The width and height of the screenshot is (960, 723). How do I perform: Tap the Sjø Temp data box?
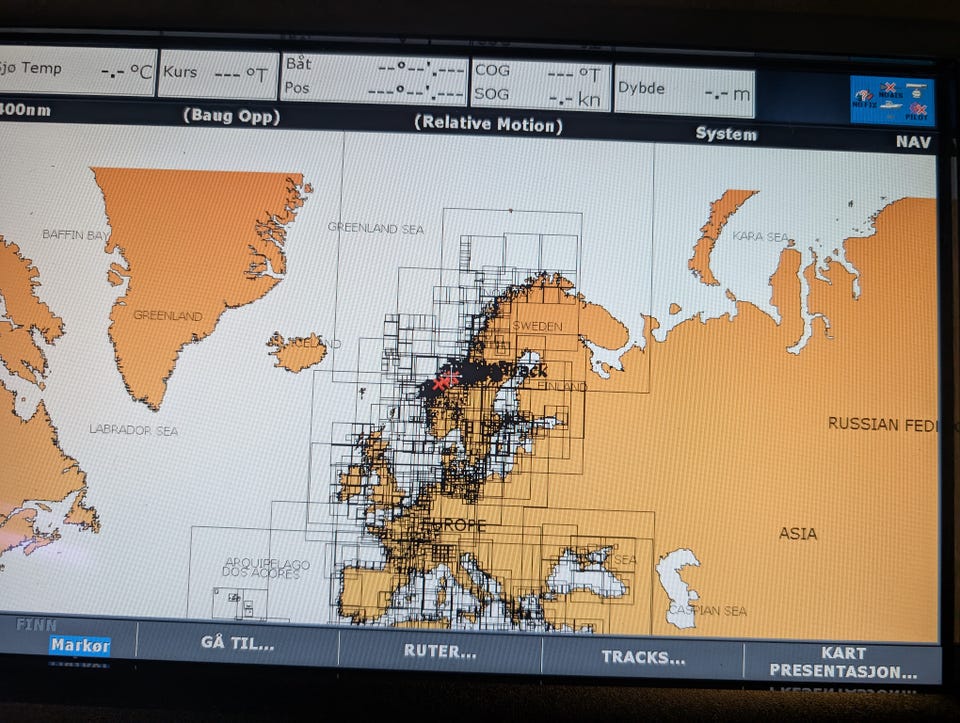[77, 70]
